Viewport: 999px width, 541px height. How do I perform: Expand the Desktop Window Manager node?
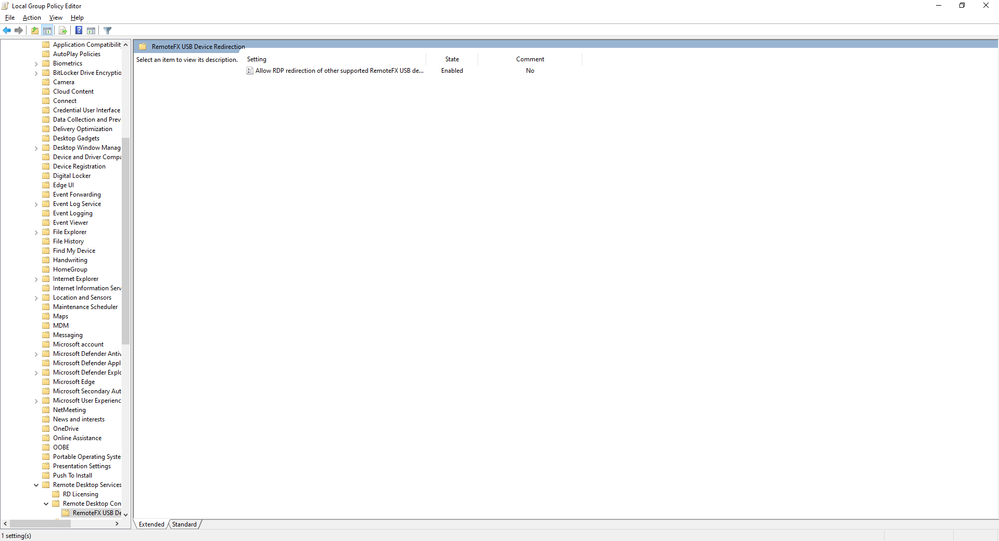[x=36, y=148]
